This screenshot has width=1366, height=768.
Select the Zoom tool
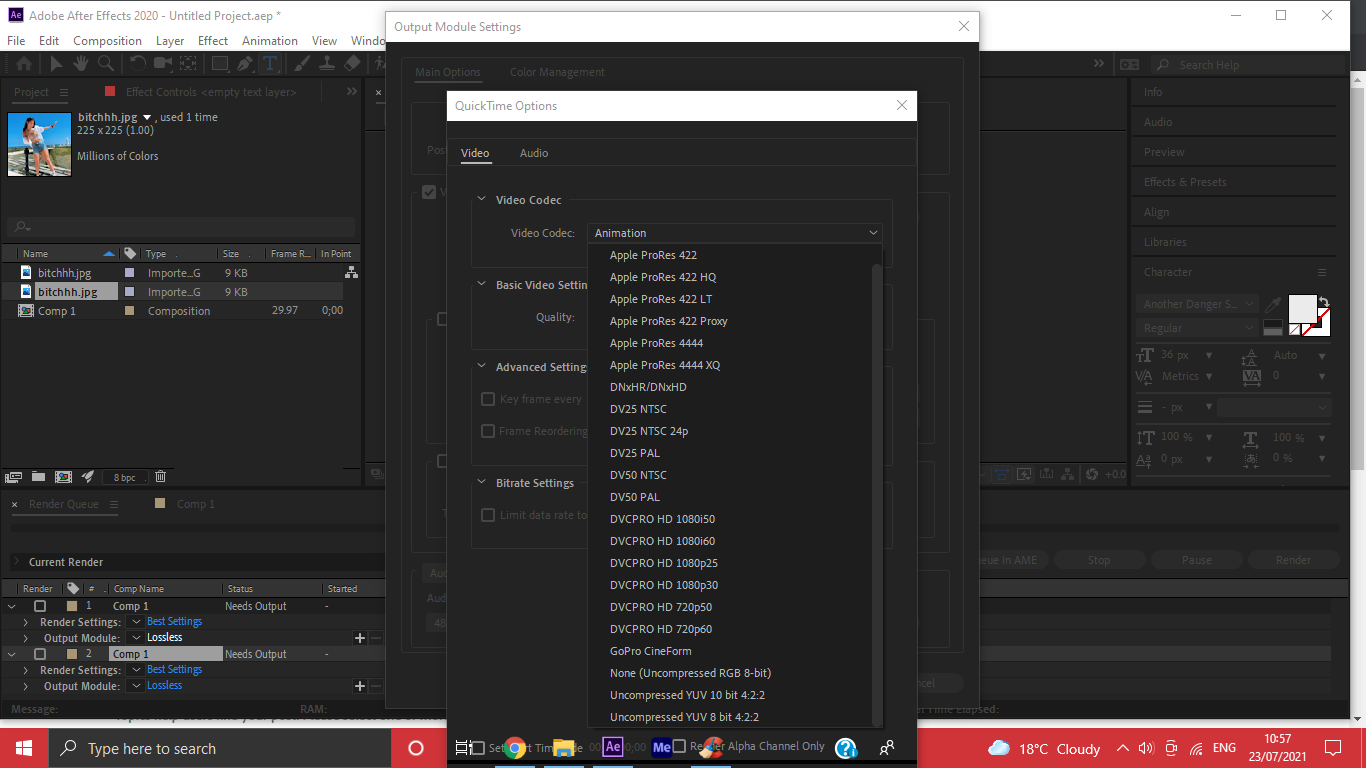point(106,63)
